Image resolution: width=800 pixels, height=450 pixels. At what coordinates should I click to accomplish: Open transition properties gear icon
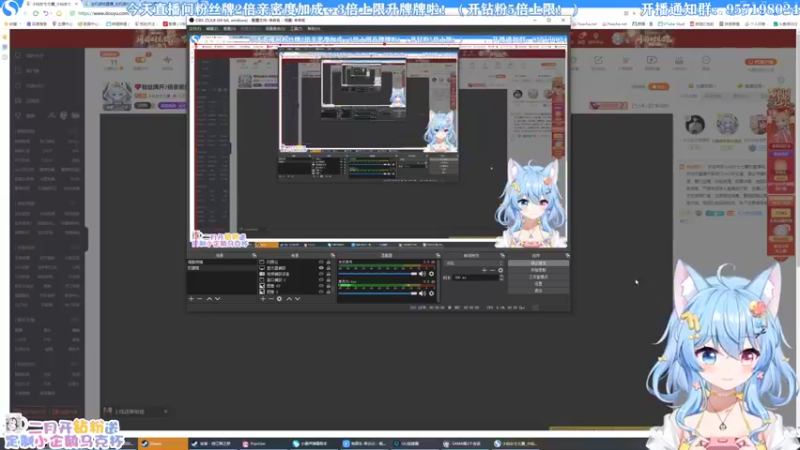tap(501, 270)
